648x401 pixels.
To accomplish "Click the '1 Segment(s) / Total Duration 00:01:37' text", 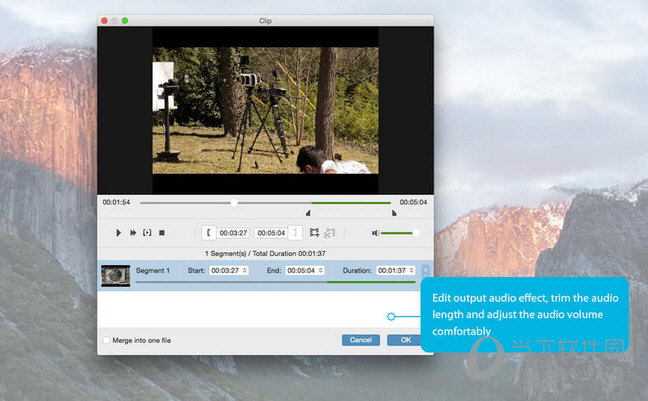I will [x=265, y=253].
